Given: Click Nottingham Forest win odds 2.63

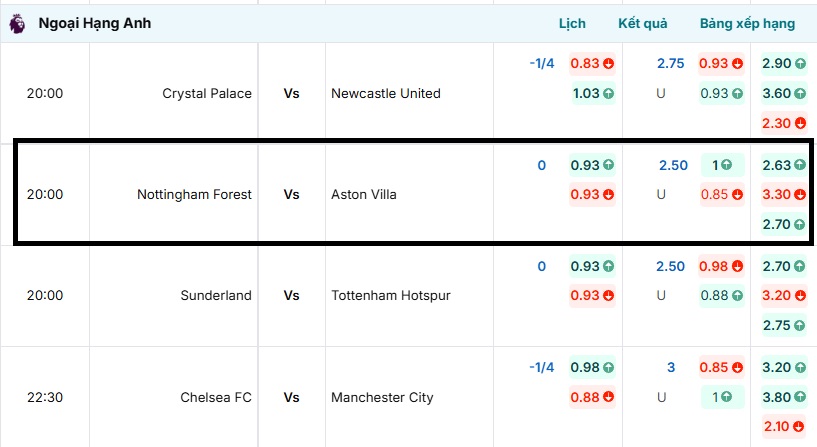Looking at the screenshot, I should click(x=783, y=165).
